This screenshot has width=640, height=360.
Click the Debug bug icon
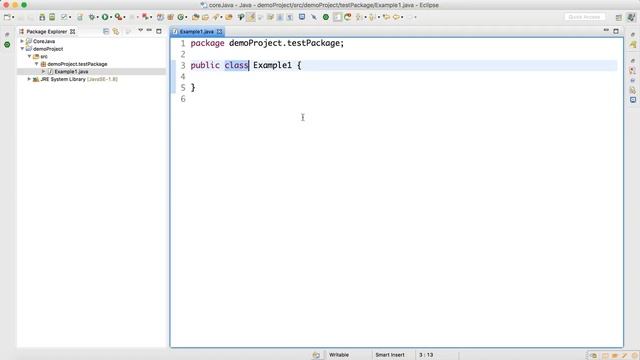(x=92, y=17)
